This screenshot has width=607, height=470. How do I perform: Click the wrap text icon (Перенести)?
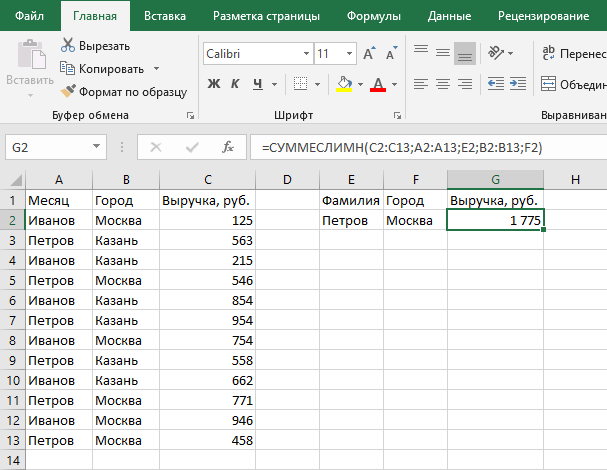549,53
